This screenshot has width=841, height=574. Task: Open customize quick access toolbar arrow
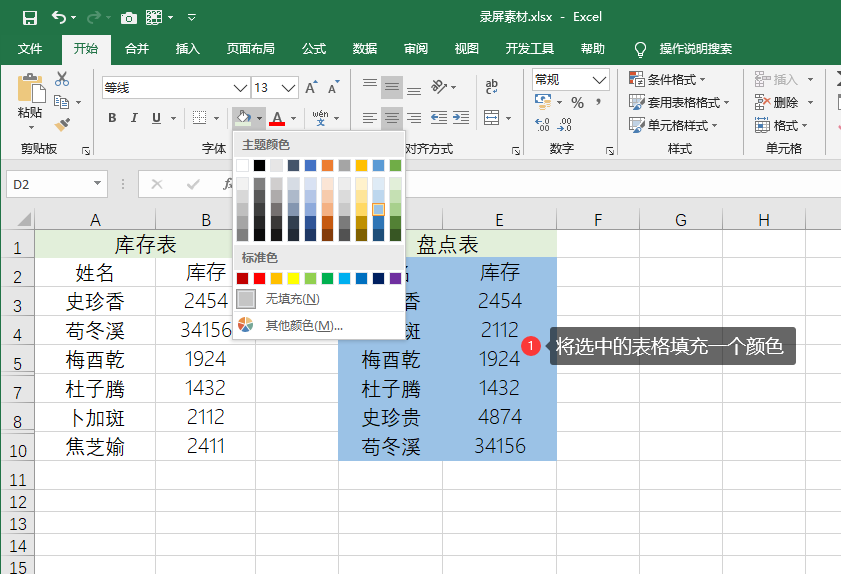pos(191,18)
